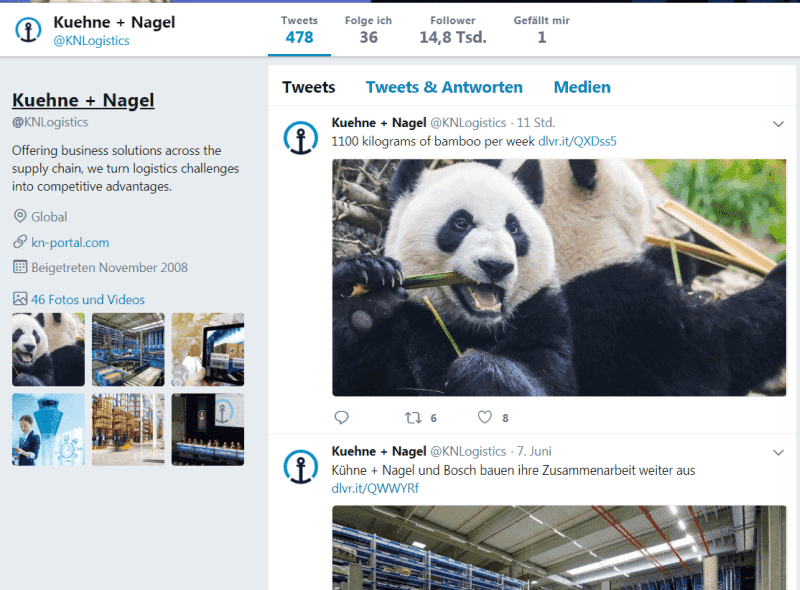Open the woman with control tower thumbnail
800x590 pixels.
[48, 429]
